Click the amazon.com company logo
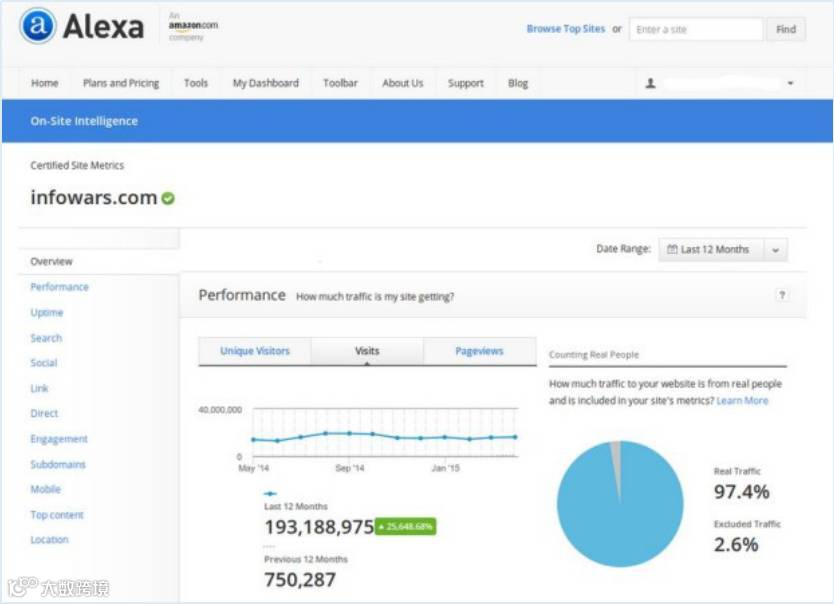Image resolution: width=834 pixels, height=604 pixels. pos(193,26)
